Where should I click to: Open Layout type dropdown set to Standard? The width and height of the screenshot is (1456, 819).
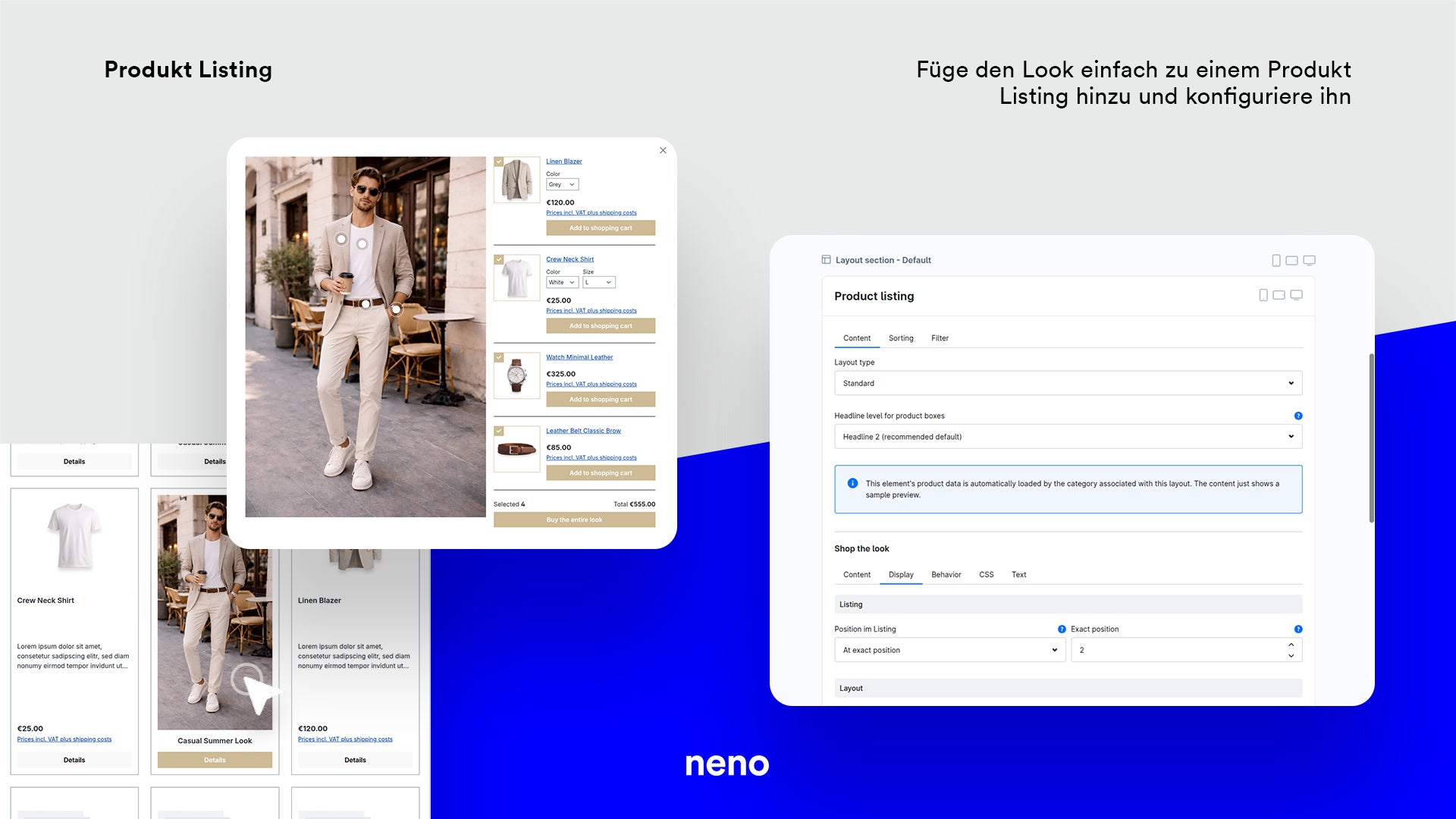coord(1068,383)
